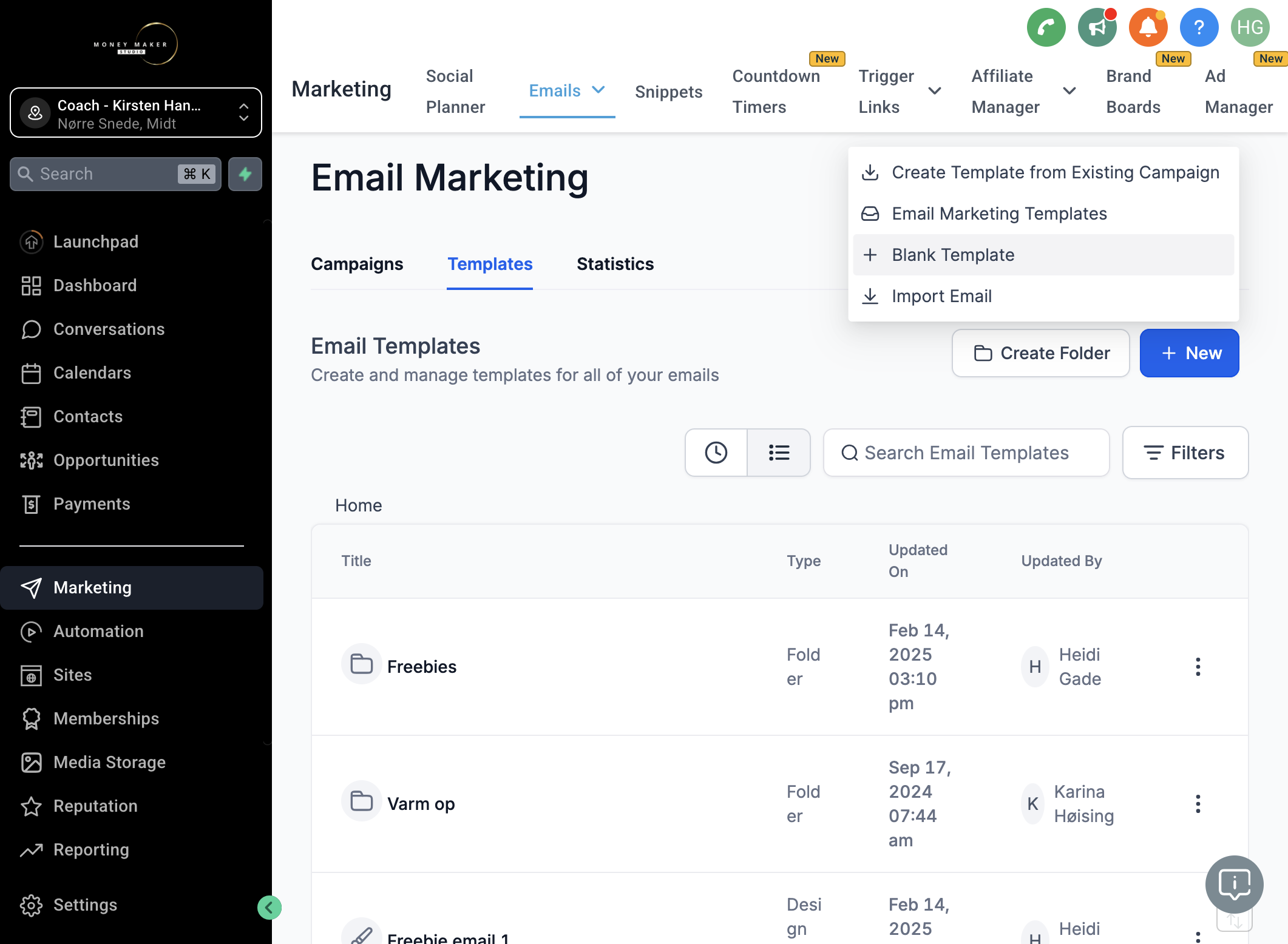
Task: Click the green phone dialer icon
Action: 1046,27
